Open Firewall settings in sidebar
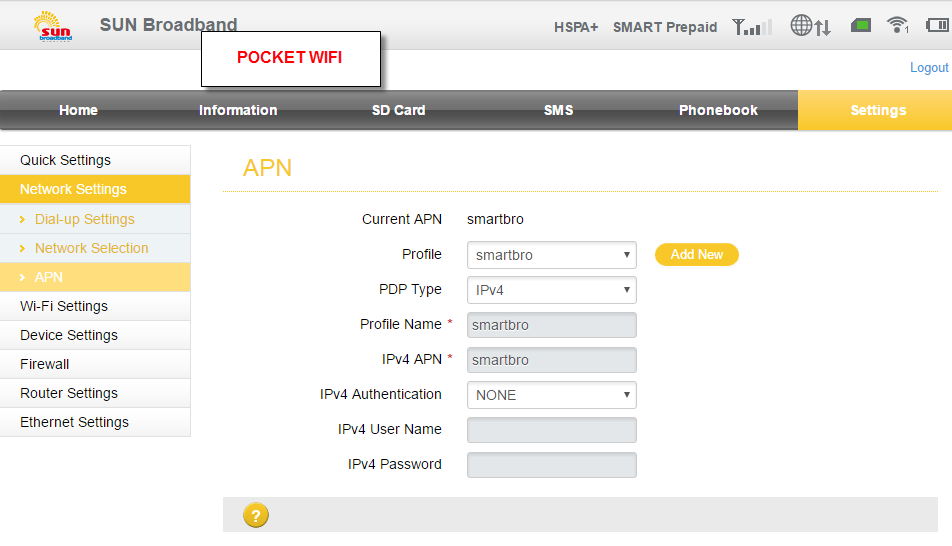Viewport: 952px width, 546px height. coord(45,364)
